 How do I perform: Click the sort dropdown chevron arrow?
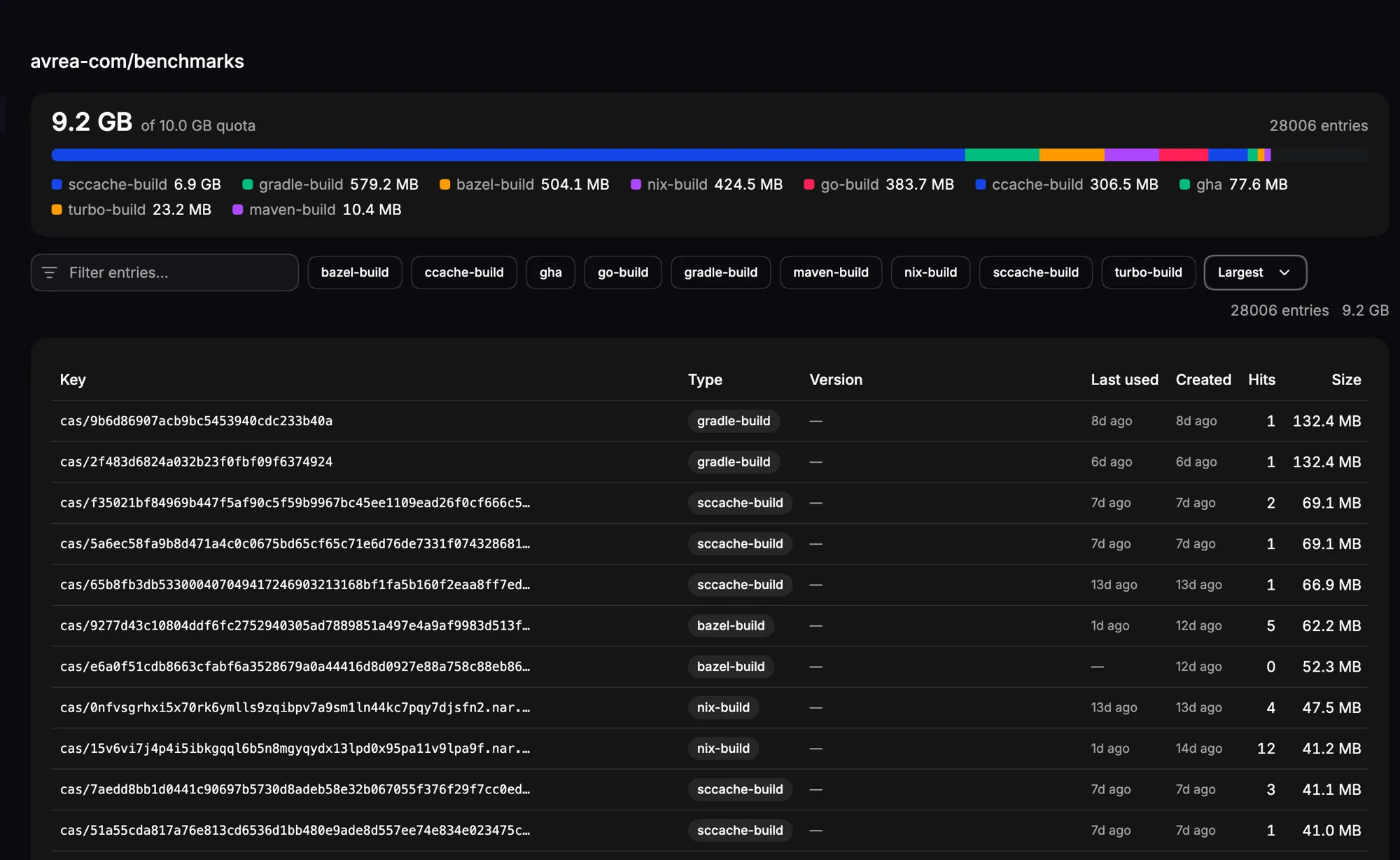[x=1284, y=272]
